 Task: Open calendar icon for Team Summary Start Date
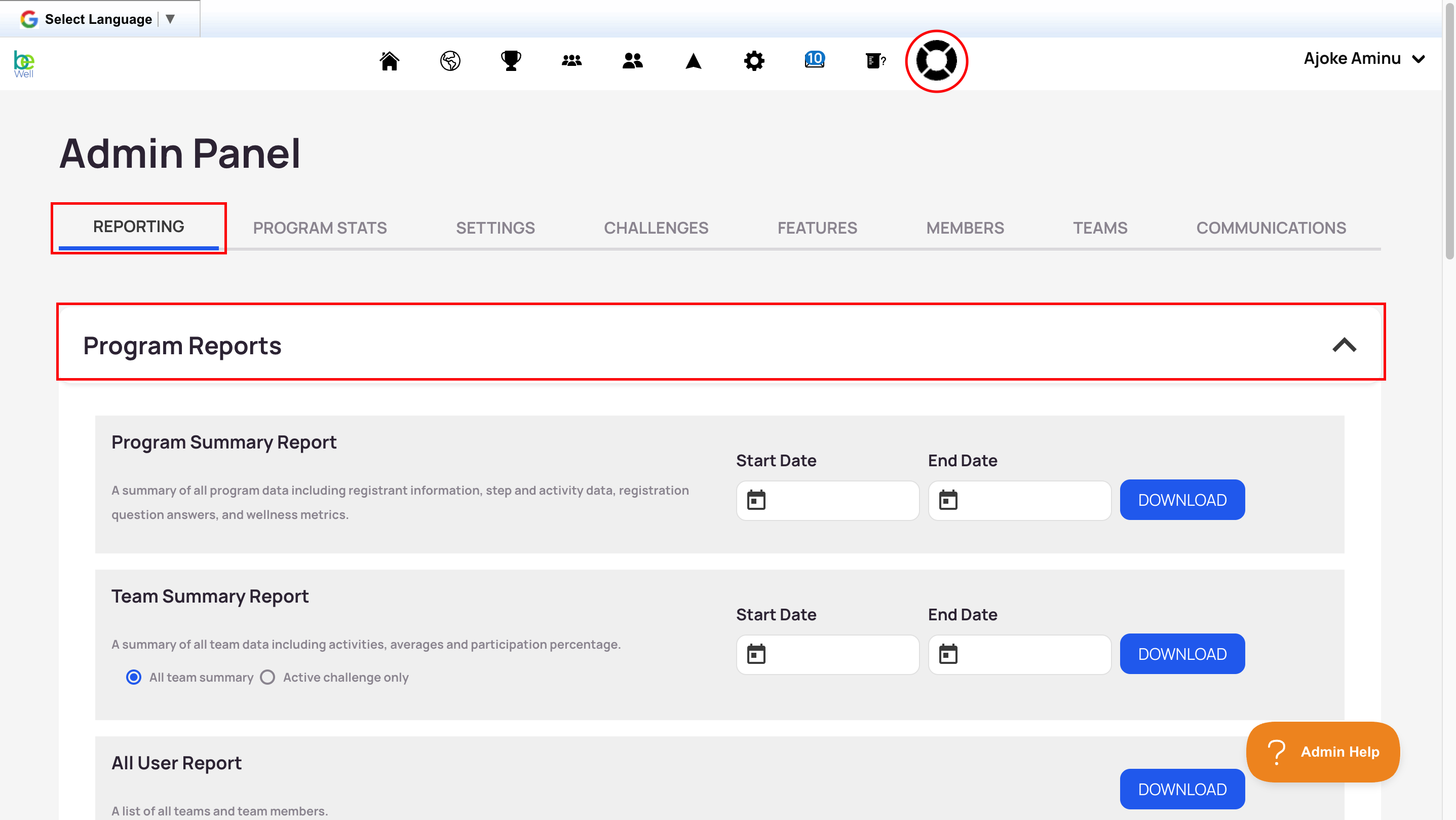756,654
